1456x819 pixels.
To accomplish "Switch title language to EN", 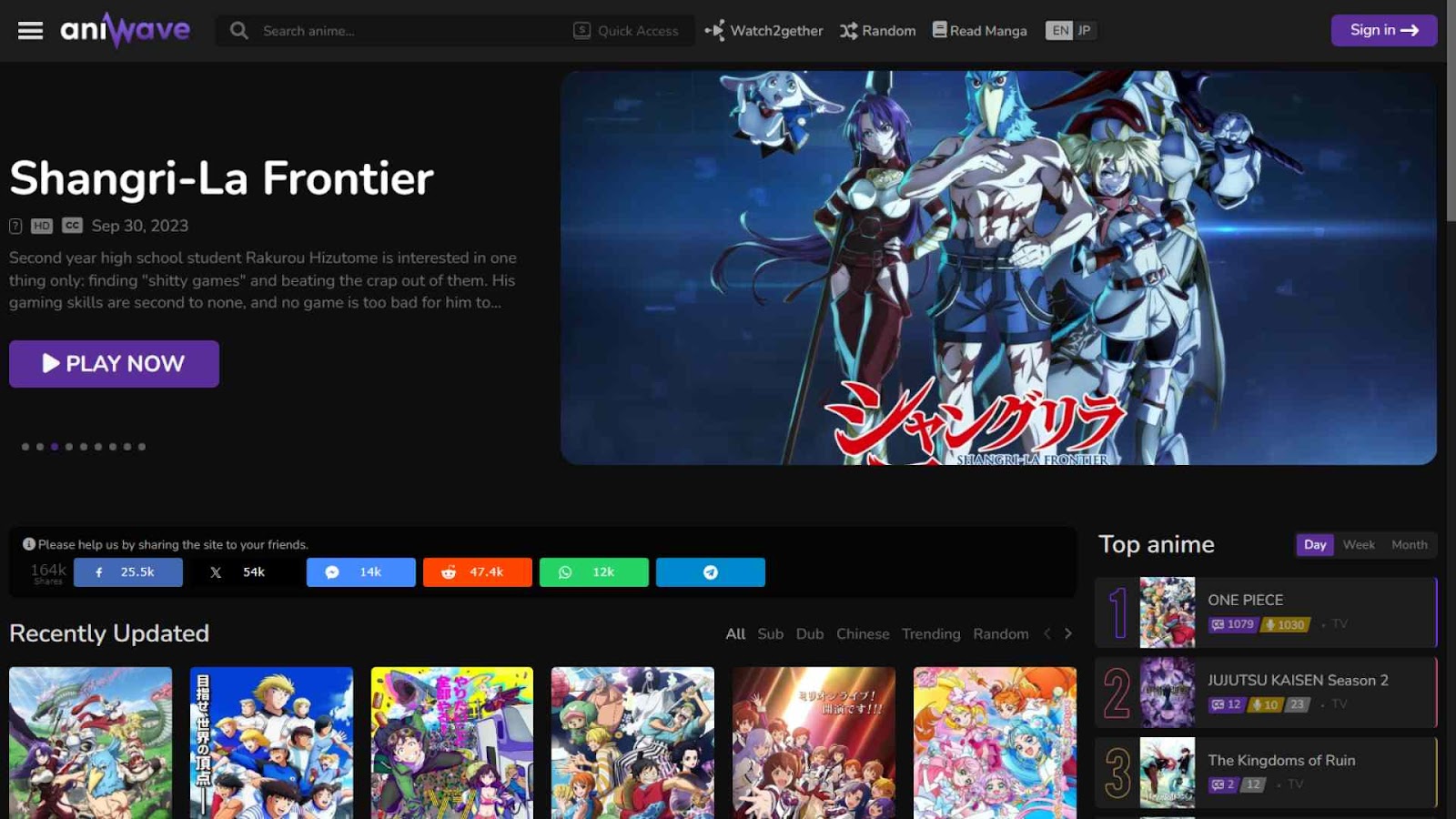I will pos(1060,31).
